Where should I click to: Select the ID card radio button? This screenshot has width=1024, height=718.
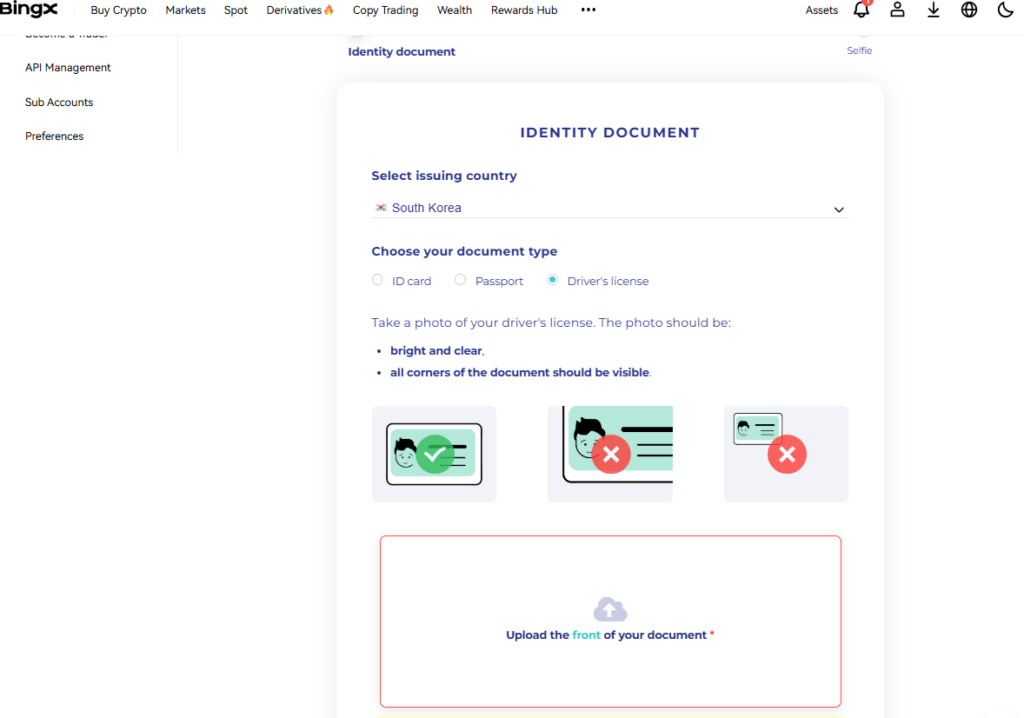[377, 280]
